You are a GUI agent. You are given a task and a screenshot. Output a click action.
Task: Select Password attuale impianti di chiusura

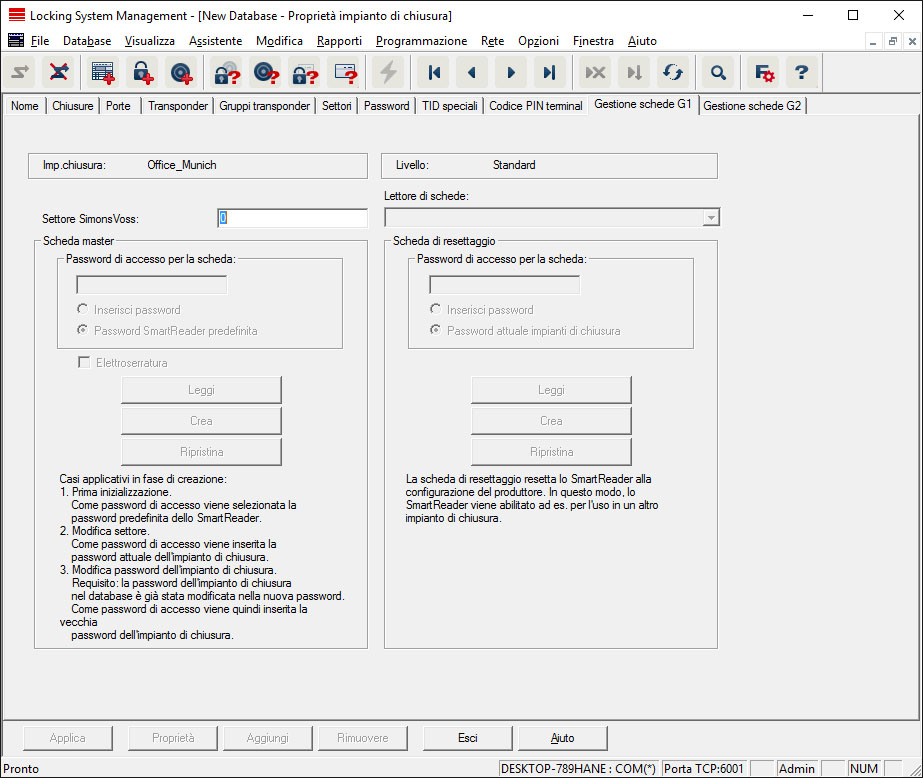[436, 331]
